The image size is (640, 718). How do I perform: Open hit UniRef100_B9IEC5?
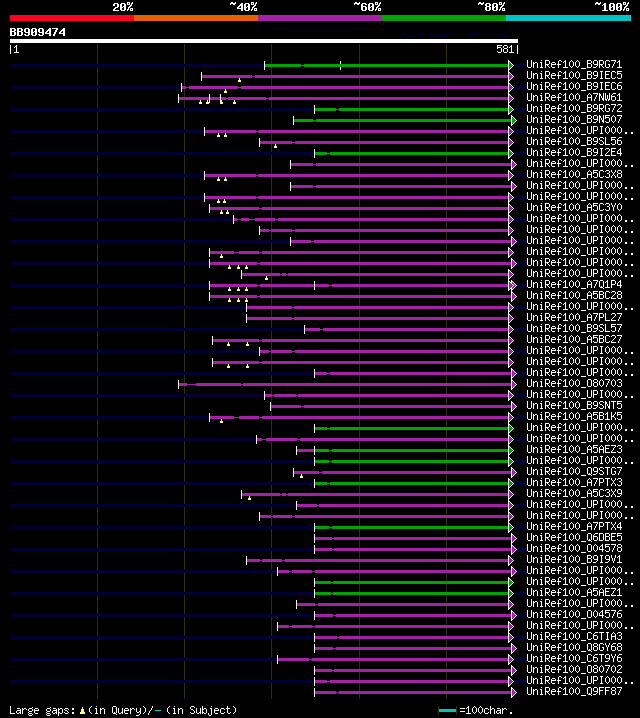pyautogui.click(x=574, y=75)
